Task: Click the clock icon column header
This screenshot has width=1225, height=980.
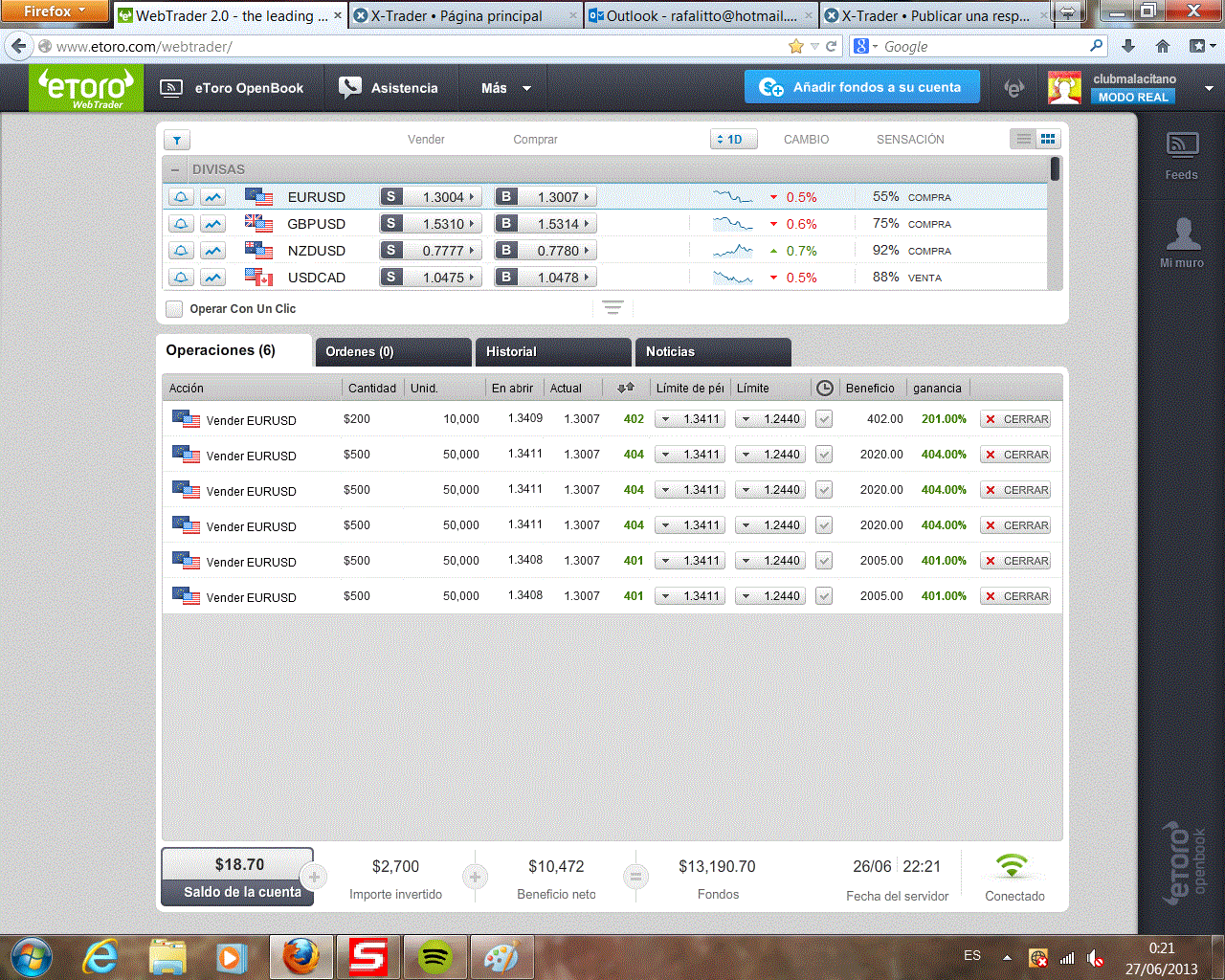Action: (x=824, y=388)
